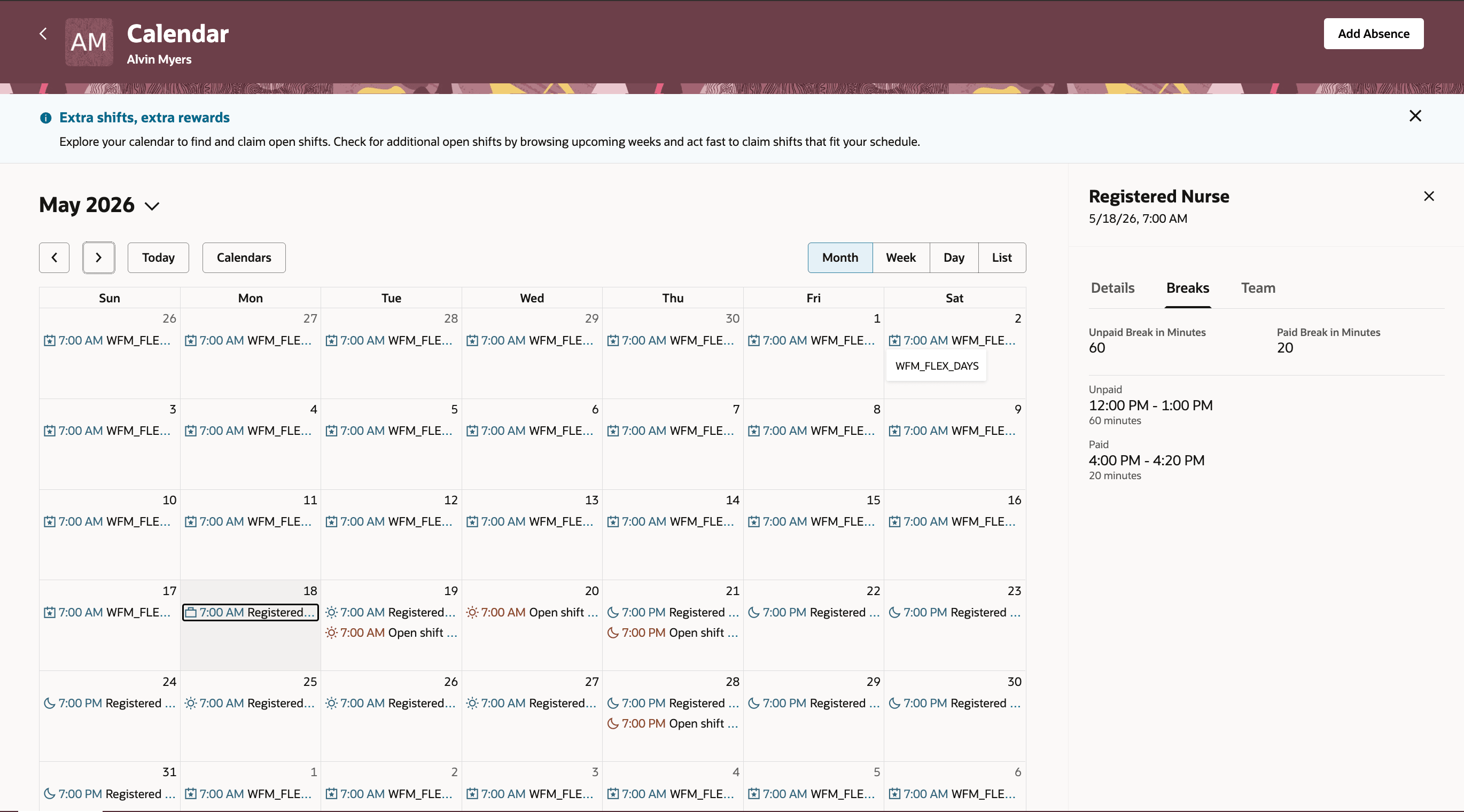
Task: Switch to Day view
Action: point(954,257)
